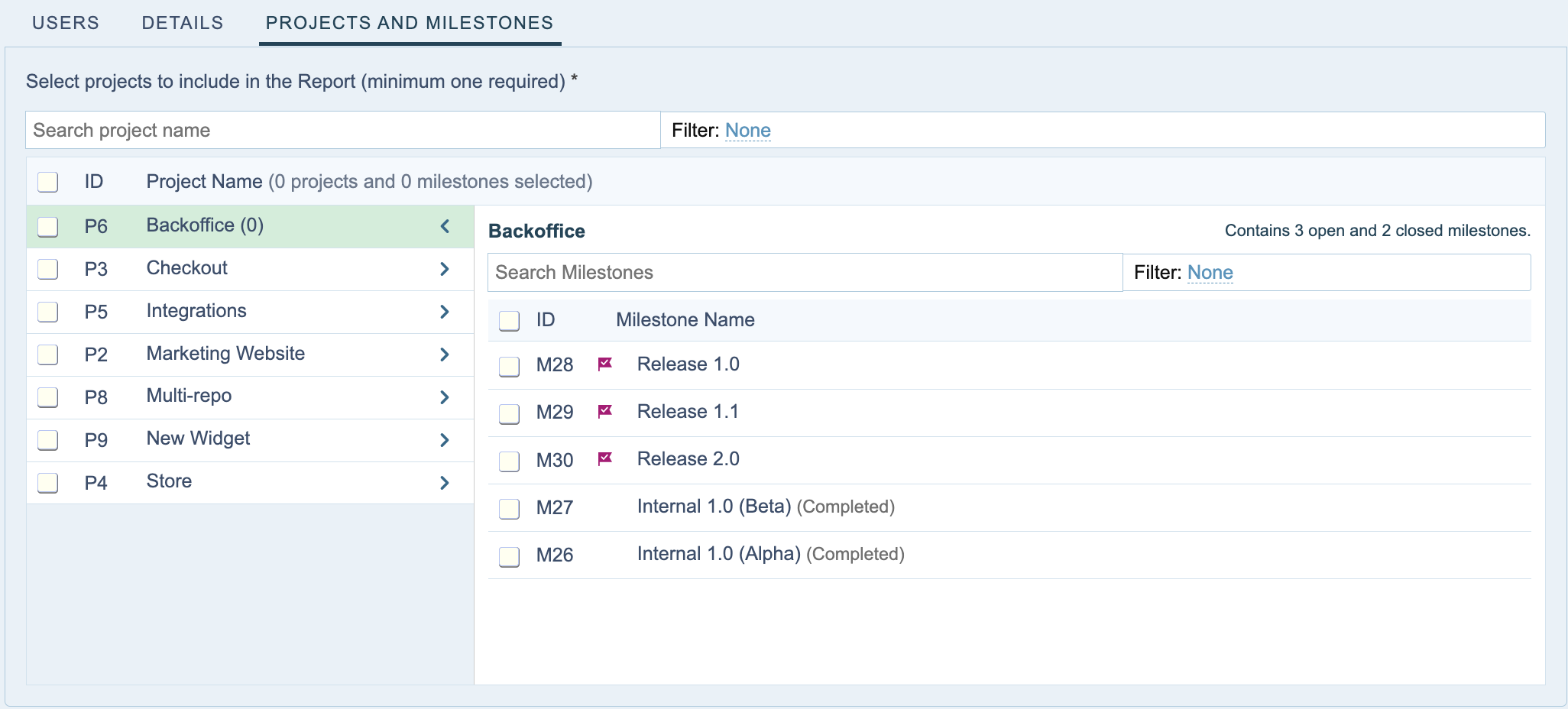Check the Backoffice P6 project checkbox
The image size is (1568, 709).
pyautogui.click(x=48, y=227)
